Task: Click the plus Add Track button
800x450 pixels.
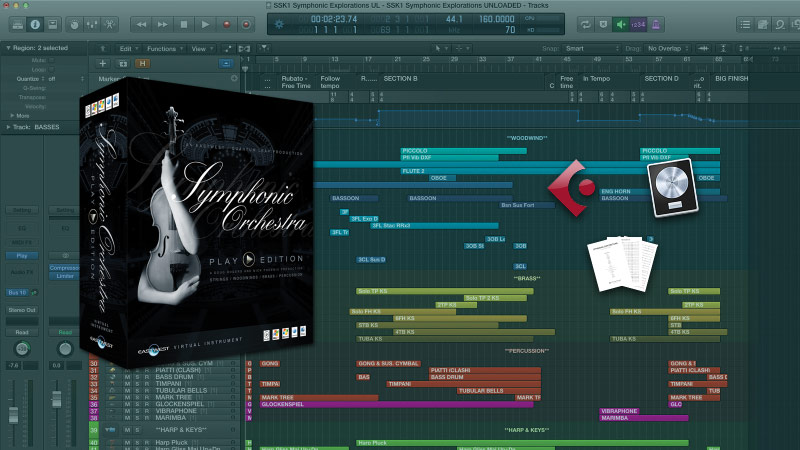Action: coord(103,63)
